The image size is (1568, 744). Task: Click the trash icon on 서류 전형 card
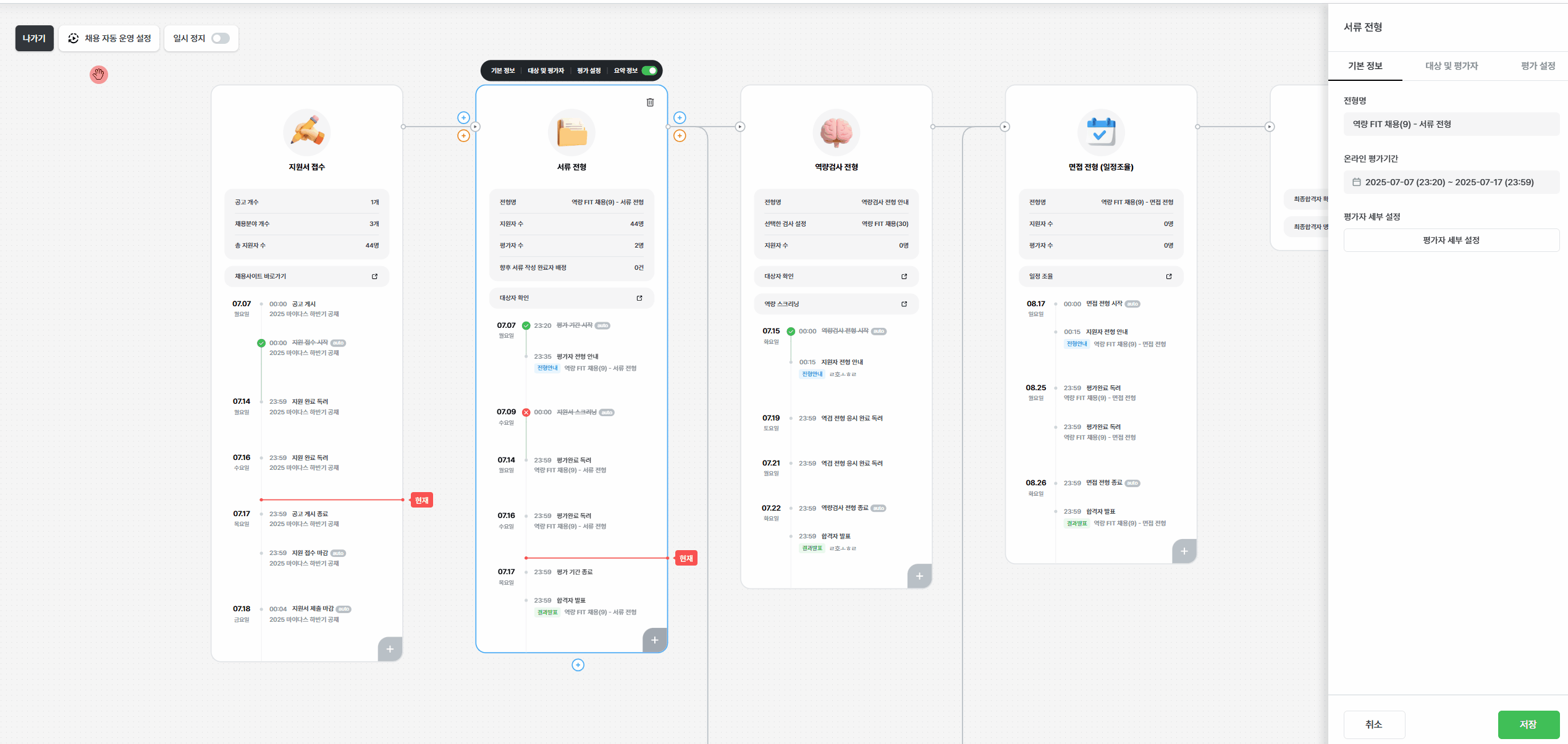pyautogui.click(x=650, y=102)
